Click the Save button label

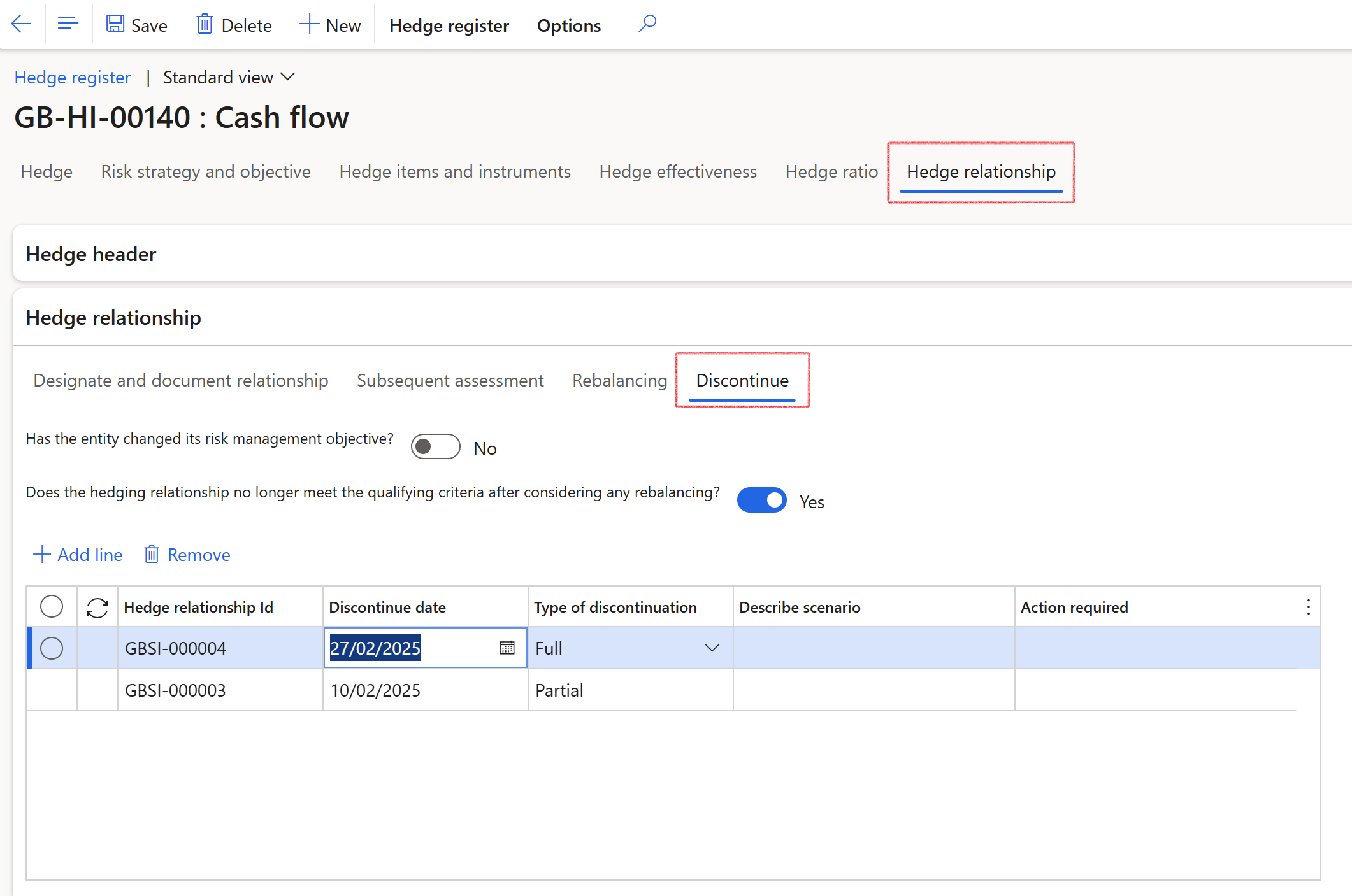(x=149, y=25)
